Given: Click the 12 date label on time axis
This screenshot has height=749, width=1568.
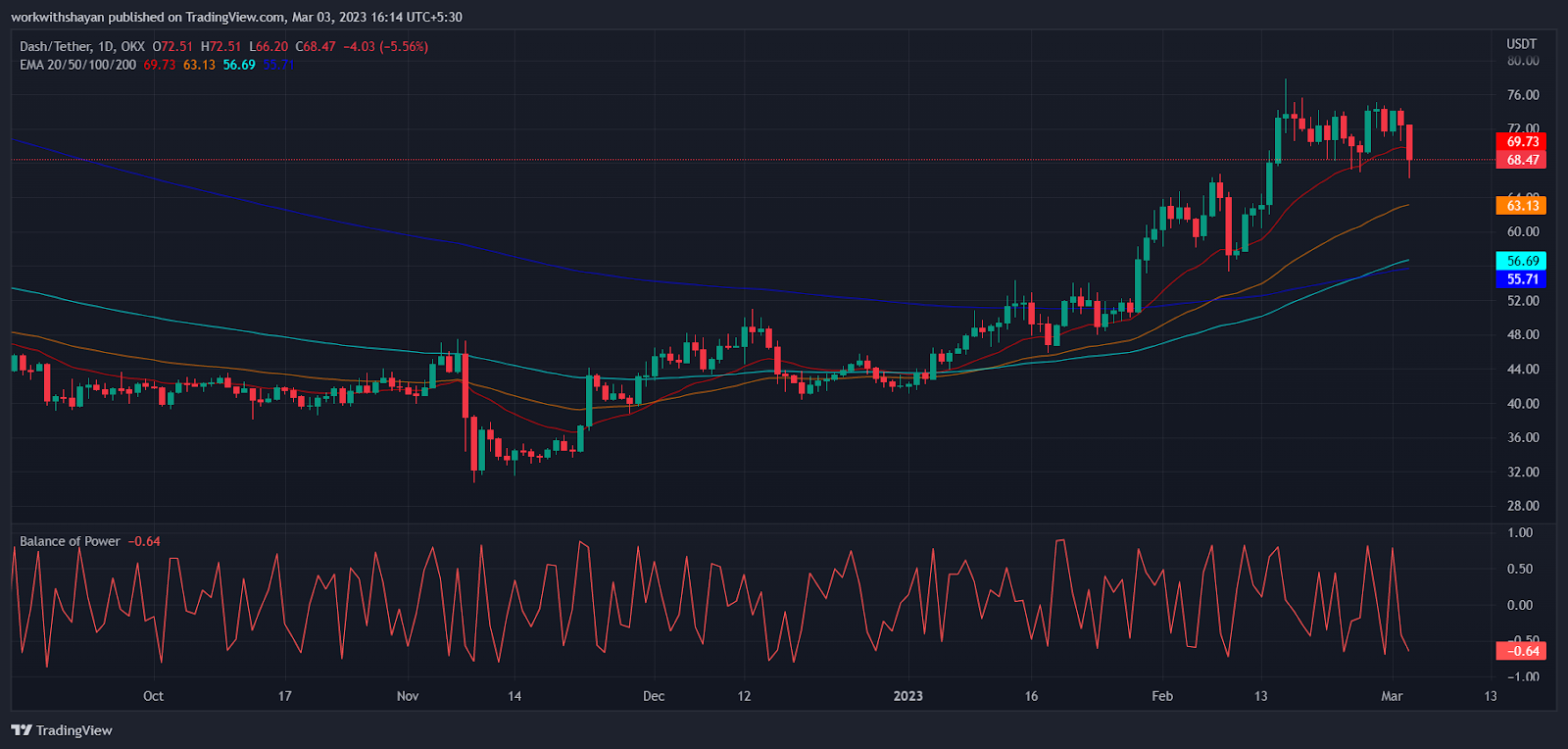Looking at the screenshot, I should [x=744, y=696].
